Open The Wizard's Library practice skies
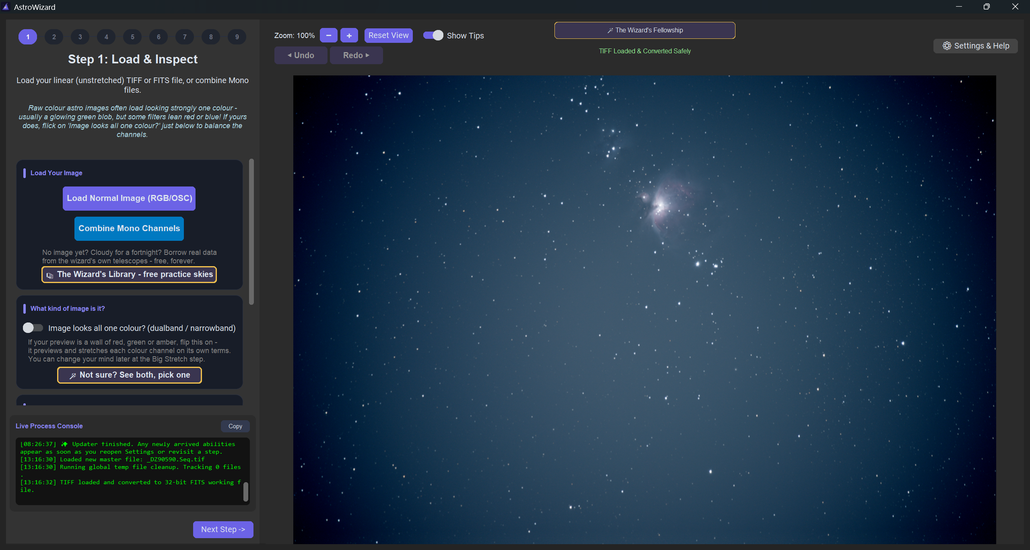Screen dimensions: 1030x550 (x=129, y=275)
